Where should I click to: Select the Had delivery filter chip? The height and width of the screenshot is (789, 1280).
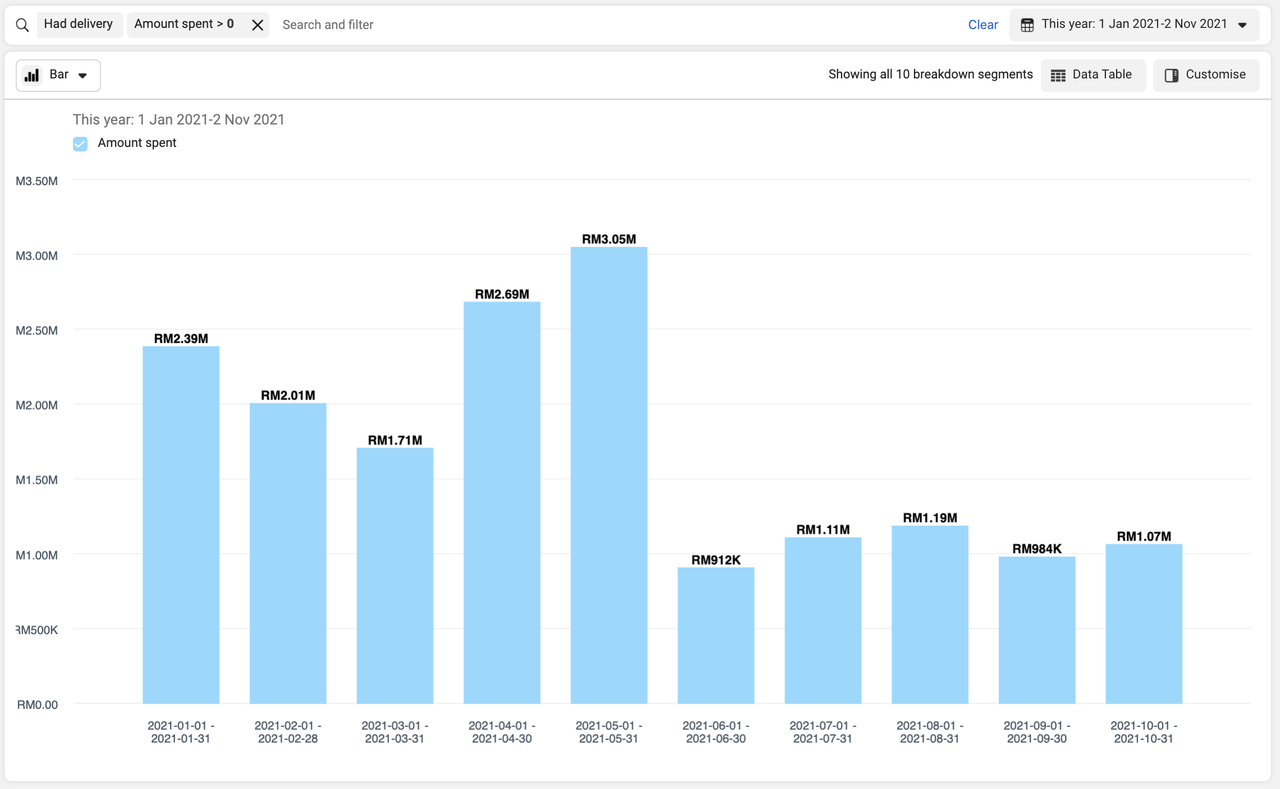(78, 24)
